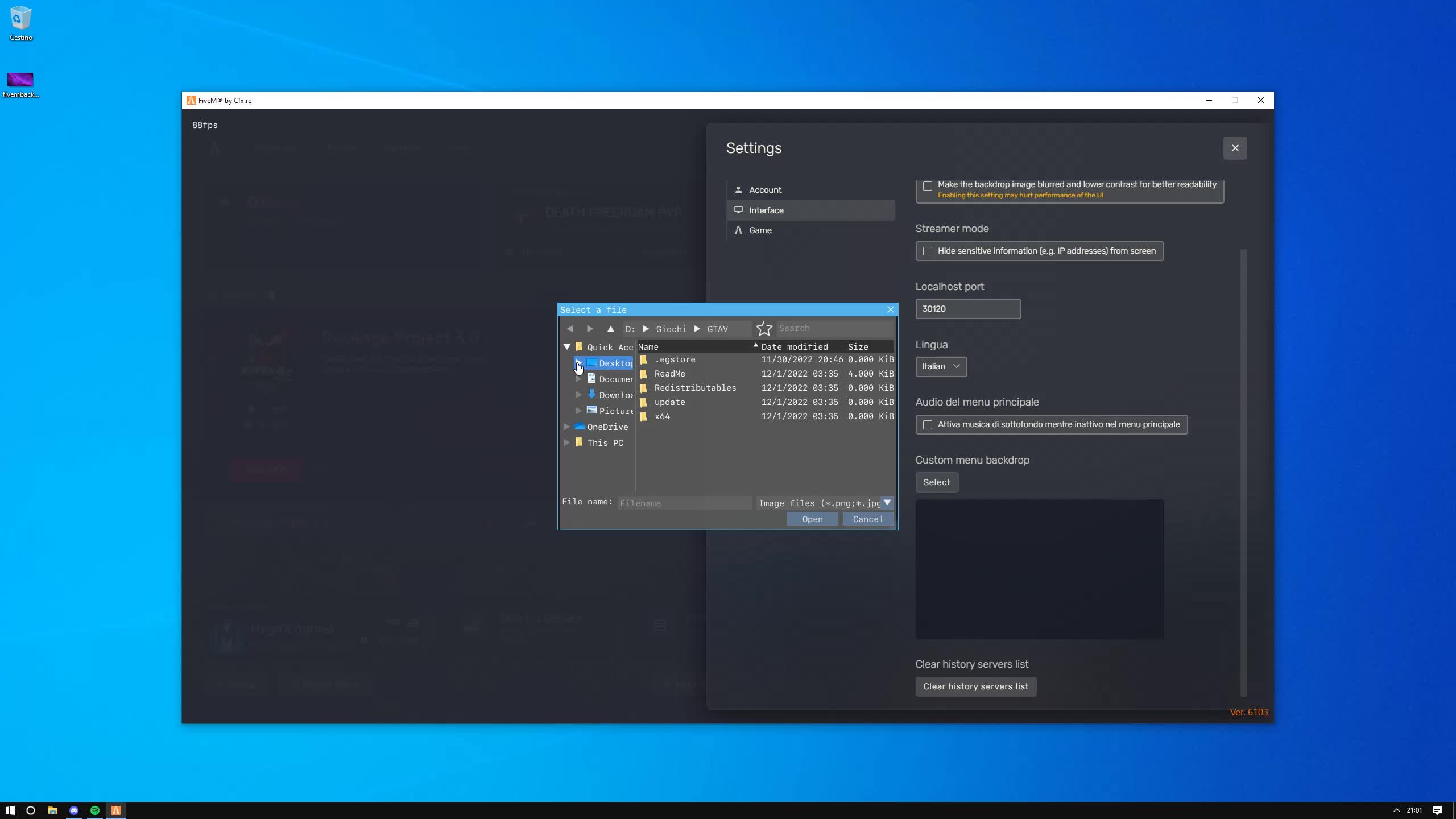Switch to the Interface settings section
The width and height of the screenshot is (1456, 819).
[x=765, y=210]
